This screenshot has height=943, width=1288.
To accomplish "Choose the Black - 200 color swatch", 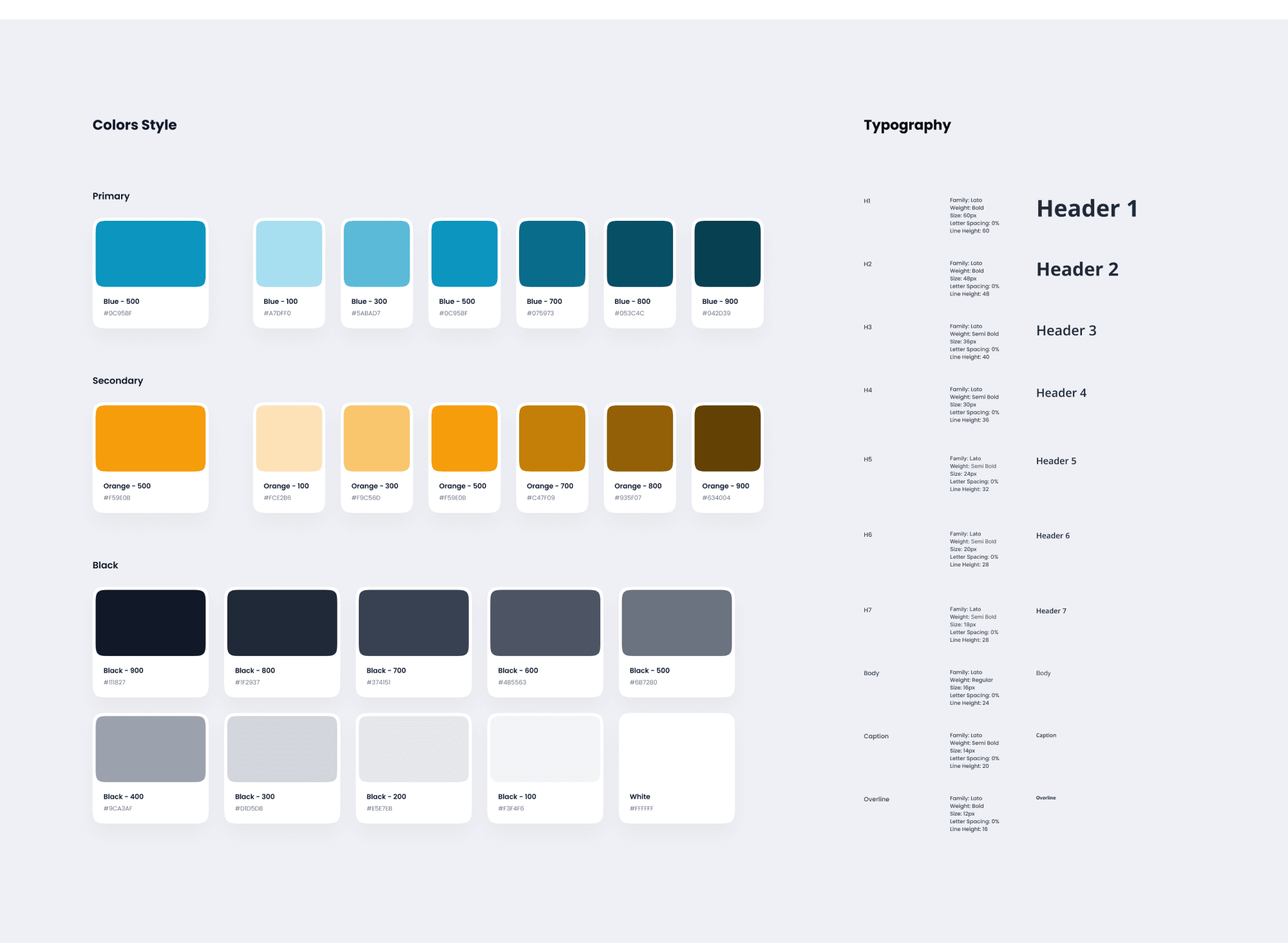I will (x=413, y=749).
